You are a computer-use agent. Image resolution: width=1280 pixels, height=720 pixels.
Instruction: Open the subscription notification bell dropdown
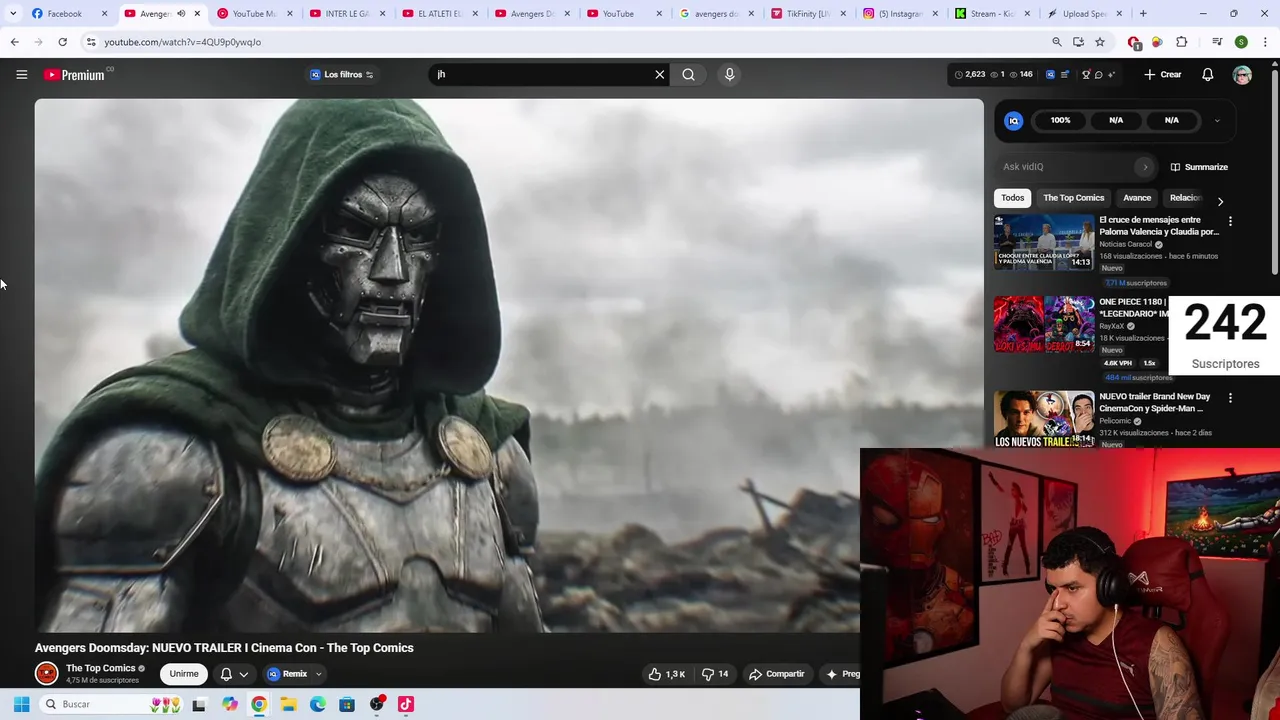click(234, 674)
